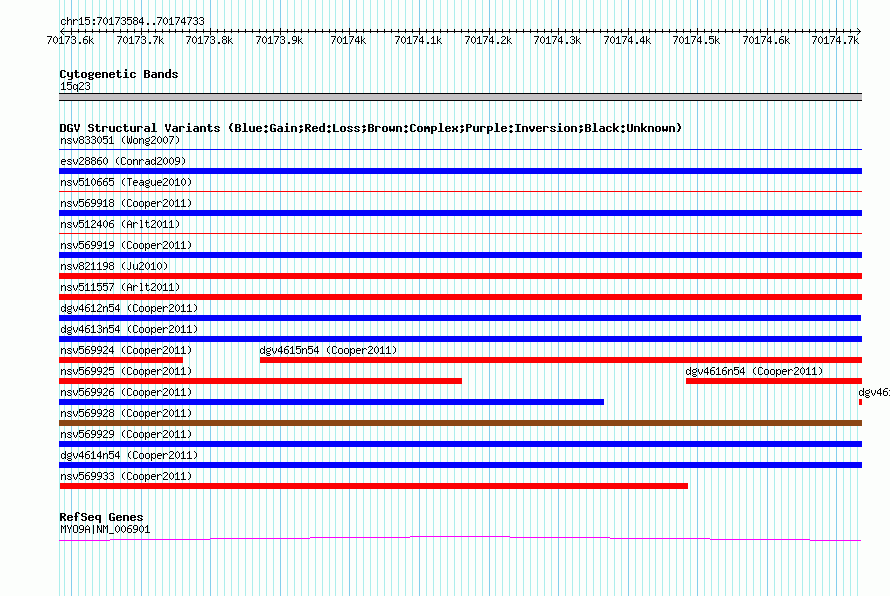The image size is (890, 596).
Task: Open dgv4616n54 (Cooper2011) label
Action: click(x=754, y=371)
